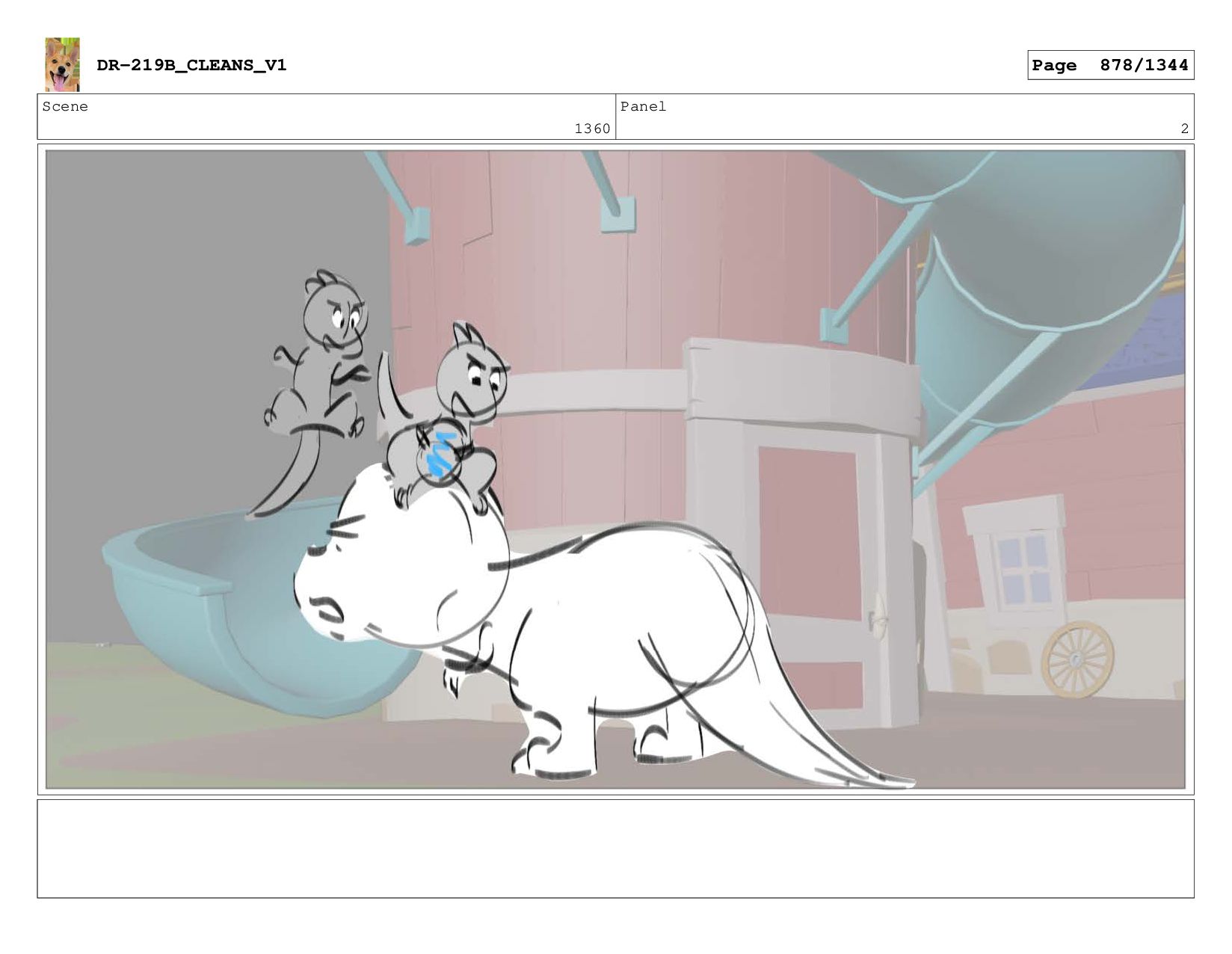Click the Panel label
Viewport: 1232px width, 954px height.
pyautogui.click(x=643, y=107)
